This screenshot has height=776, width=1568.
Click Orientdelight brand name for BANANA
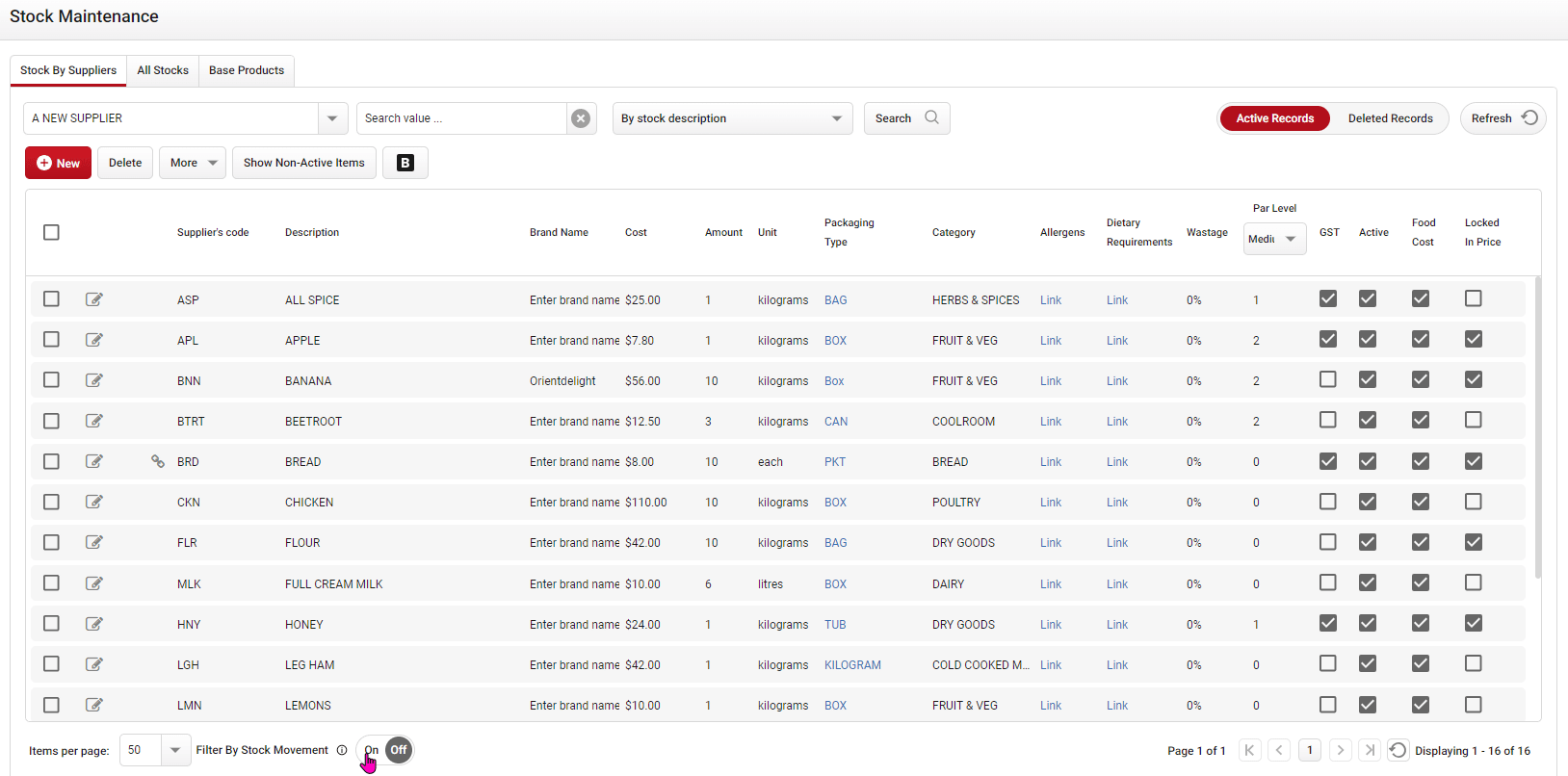click(x=562, y=381)
